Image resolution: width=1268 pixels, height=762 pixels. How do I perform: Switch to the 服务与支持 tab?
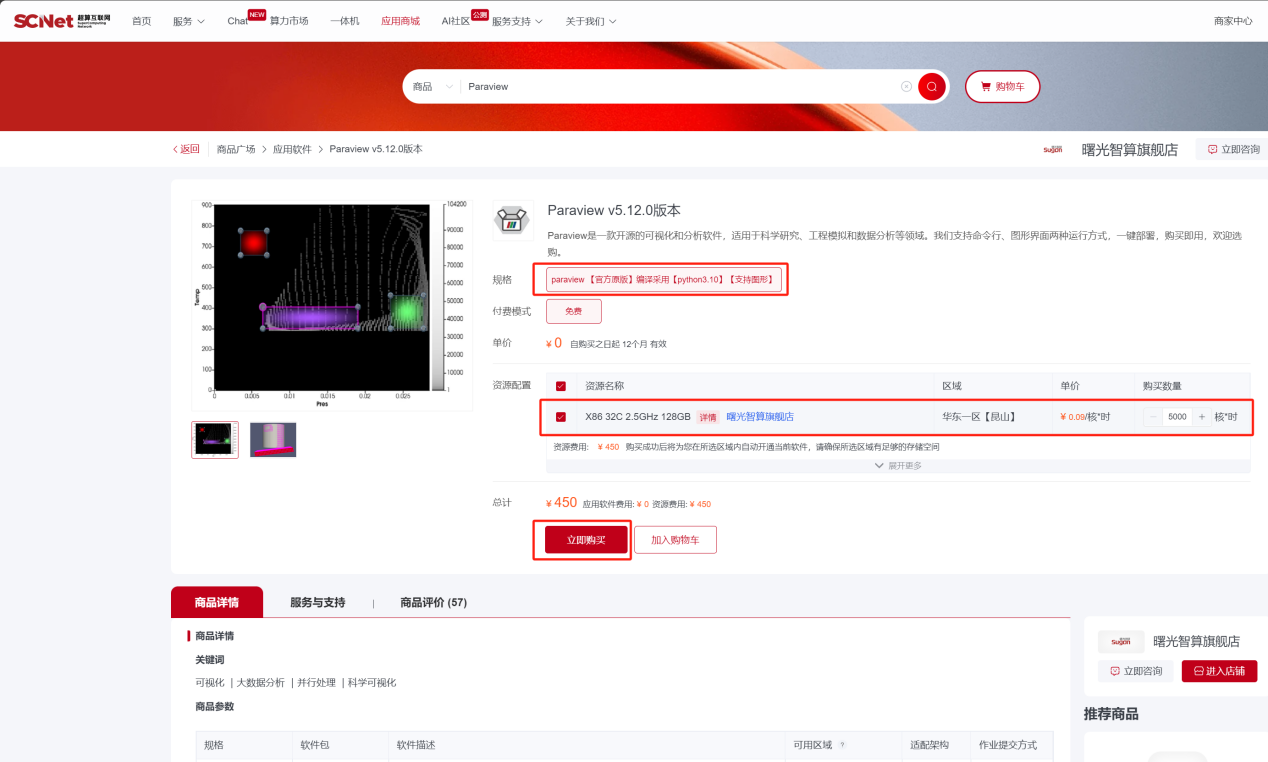[317, 603]
